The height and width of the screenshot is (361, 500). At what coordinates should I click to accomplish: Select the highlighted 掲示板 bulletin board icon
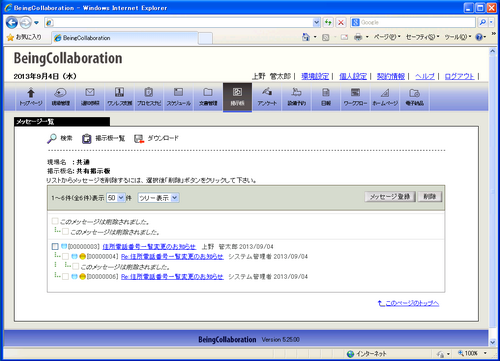[237, 97]
